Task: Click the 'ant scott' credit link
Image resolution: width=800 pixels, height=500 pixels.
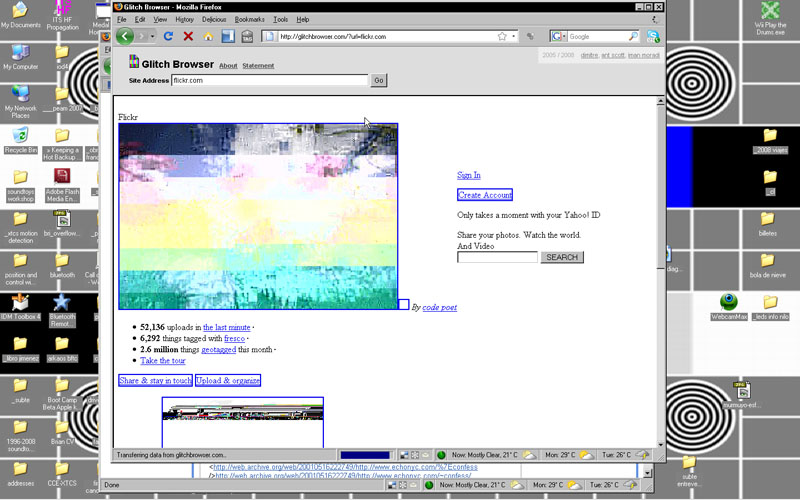Action: click(x=613, y=55)
